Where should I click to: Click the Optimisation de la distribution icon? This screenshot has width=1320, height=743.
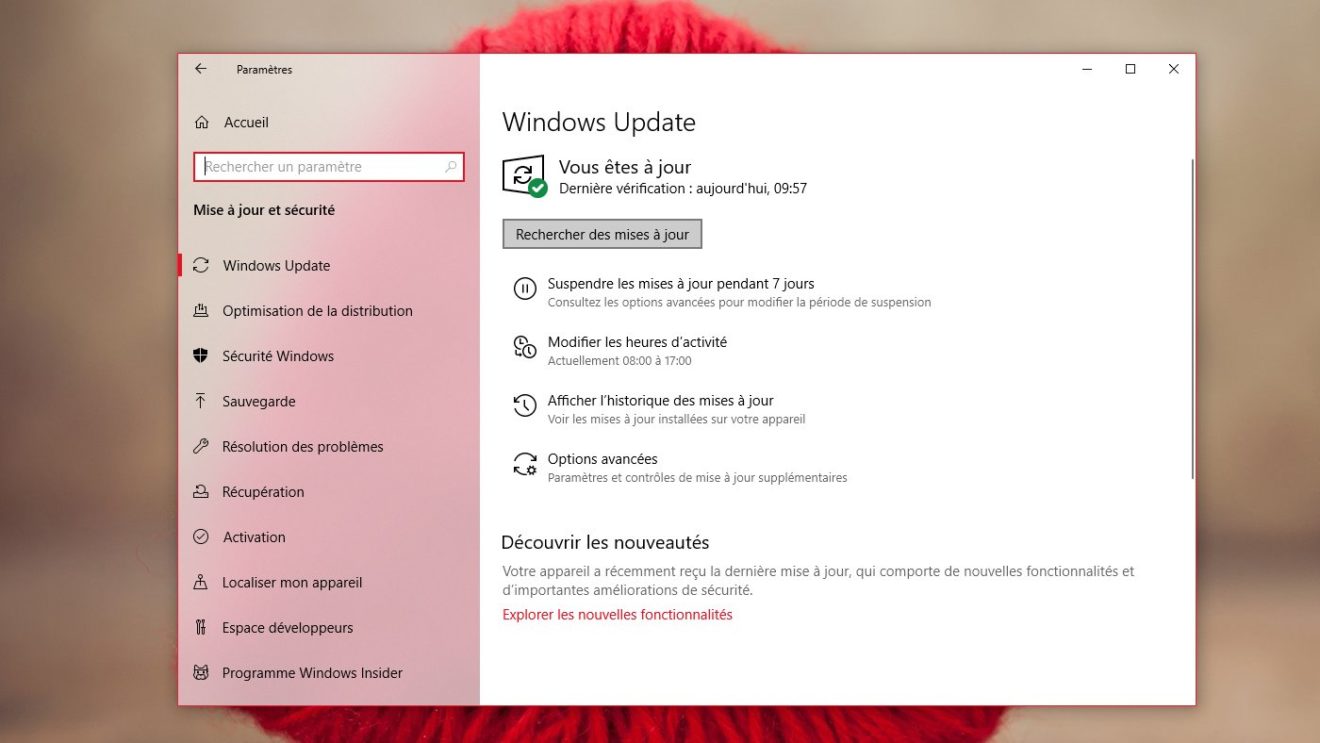pyautogui.click(x=201, y=310)
